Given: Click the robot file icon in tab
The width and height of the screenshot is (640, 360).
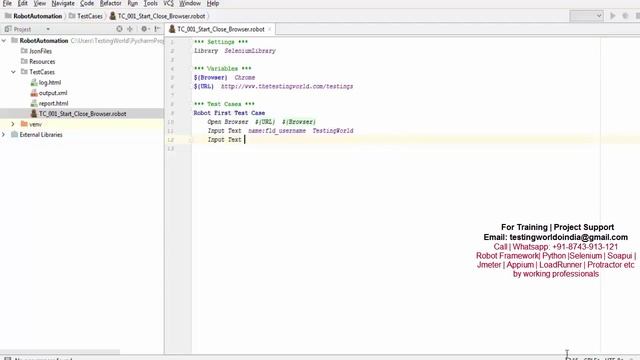Looking at the screenshot, I should click(x=172, y=29).
